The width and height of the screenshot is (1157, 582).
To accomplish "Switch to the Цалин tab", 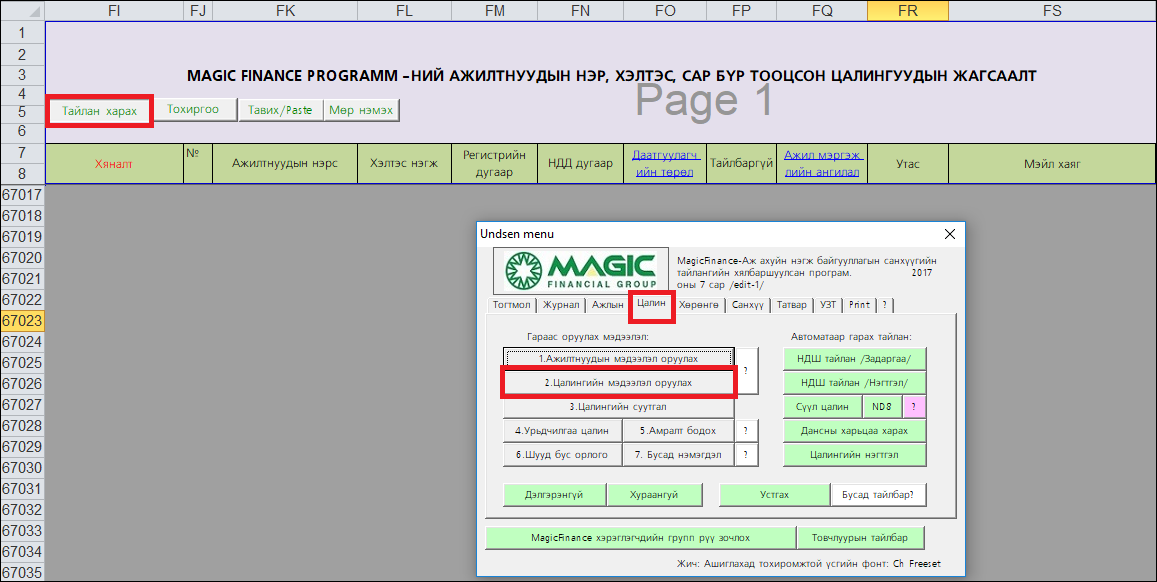I will (651, 304).
